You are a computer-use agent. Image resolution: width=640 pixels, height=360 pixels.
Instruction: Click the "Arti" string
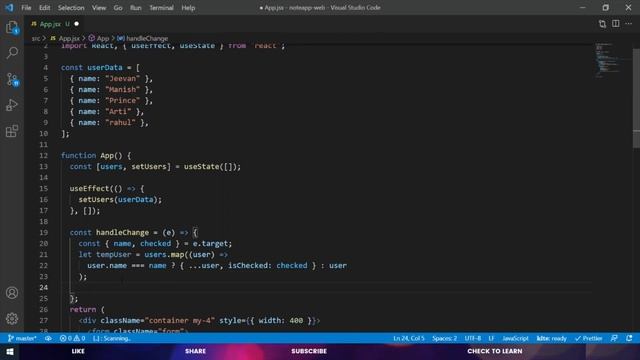118,111
